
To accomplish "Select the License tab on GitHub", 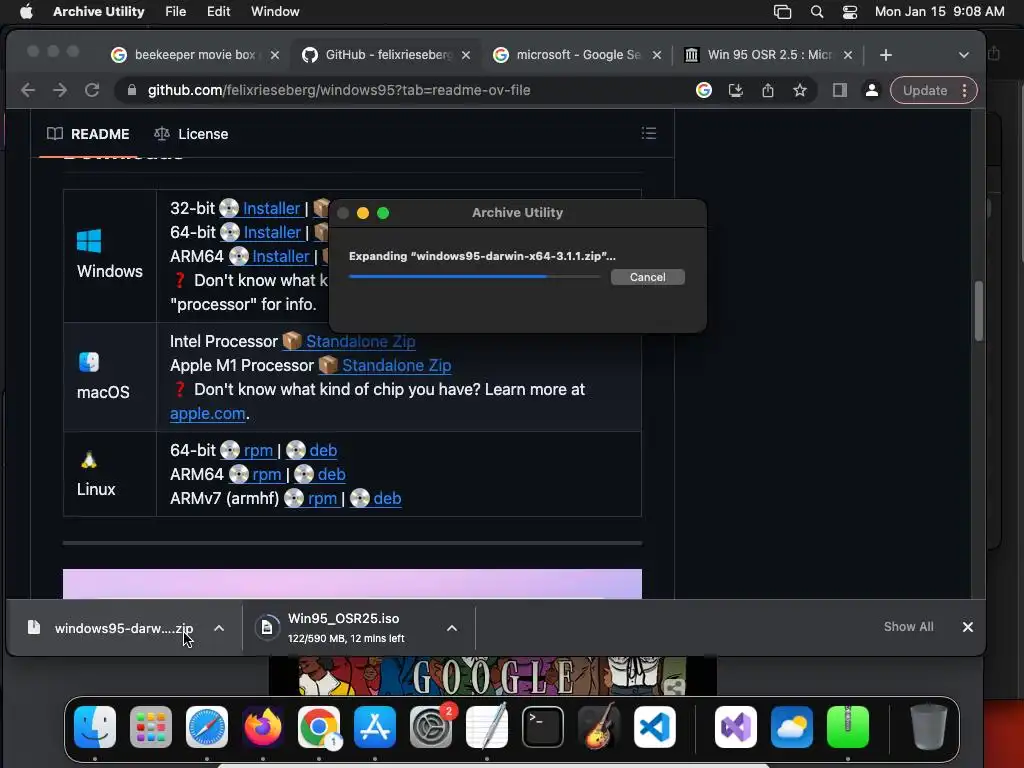I will point(191,134).
